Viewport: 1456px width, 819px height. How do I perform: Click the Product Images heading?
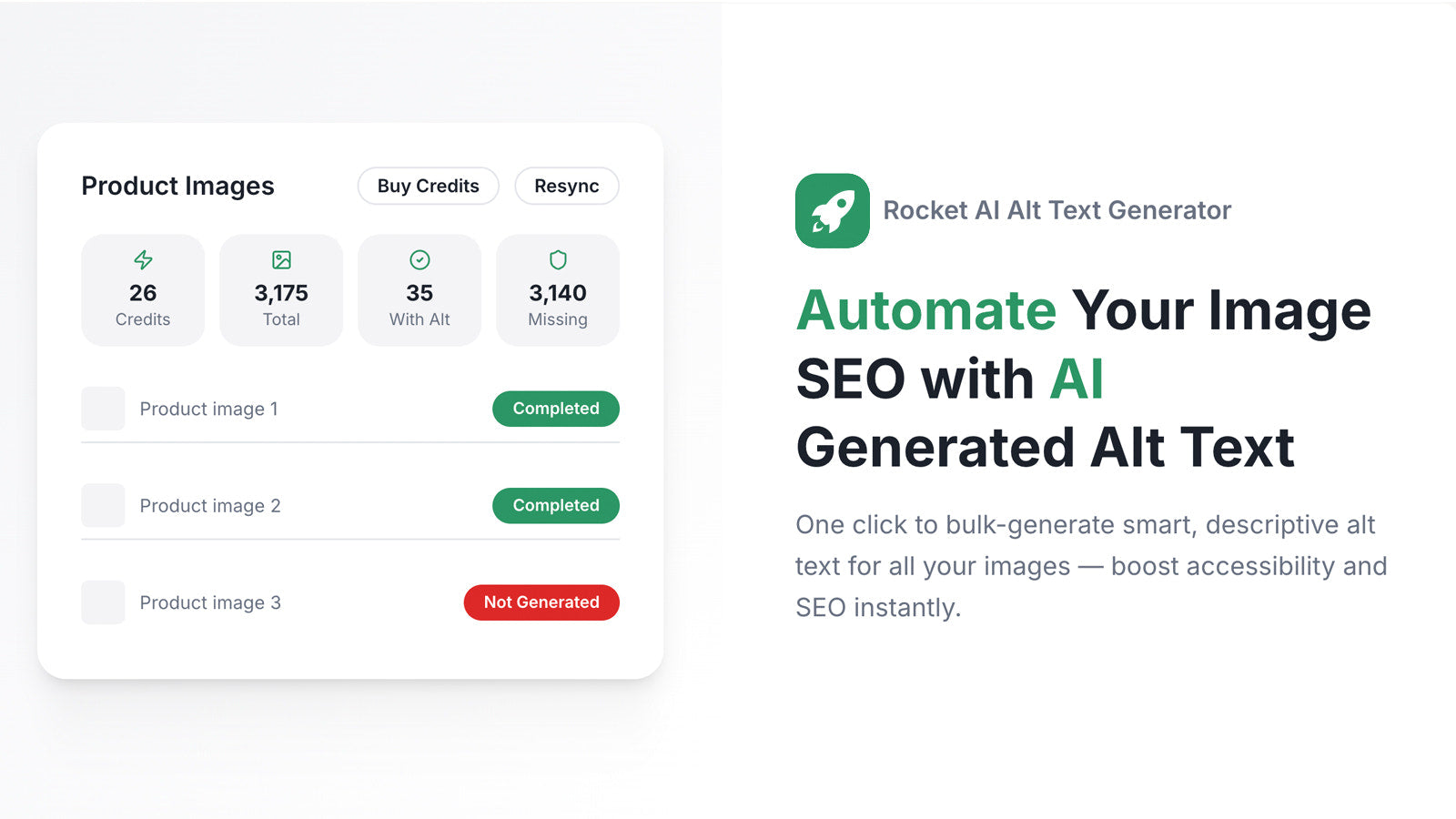(177, 186)
